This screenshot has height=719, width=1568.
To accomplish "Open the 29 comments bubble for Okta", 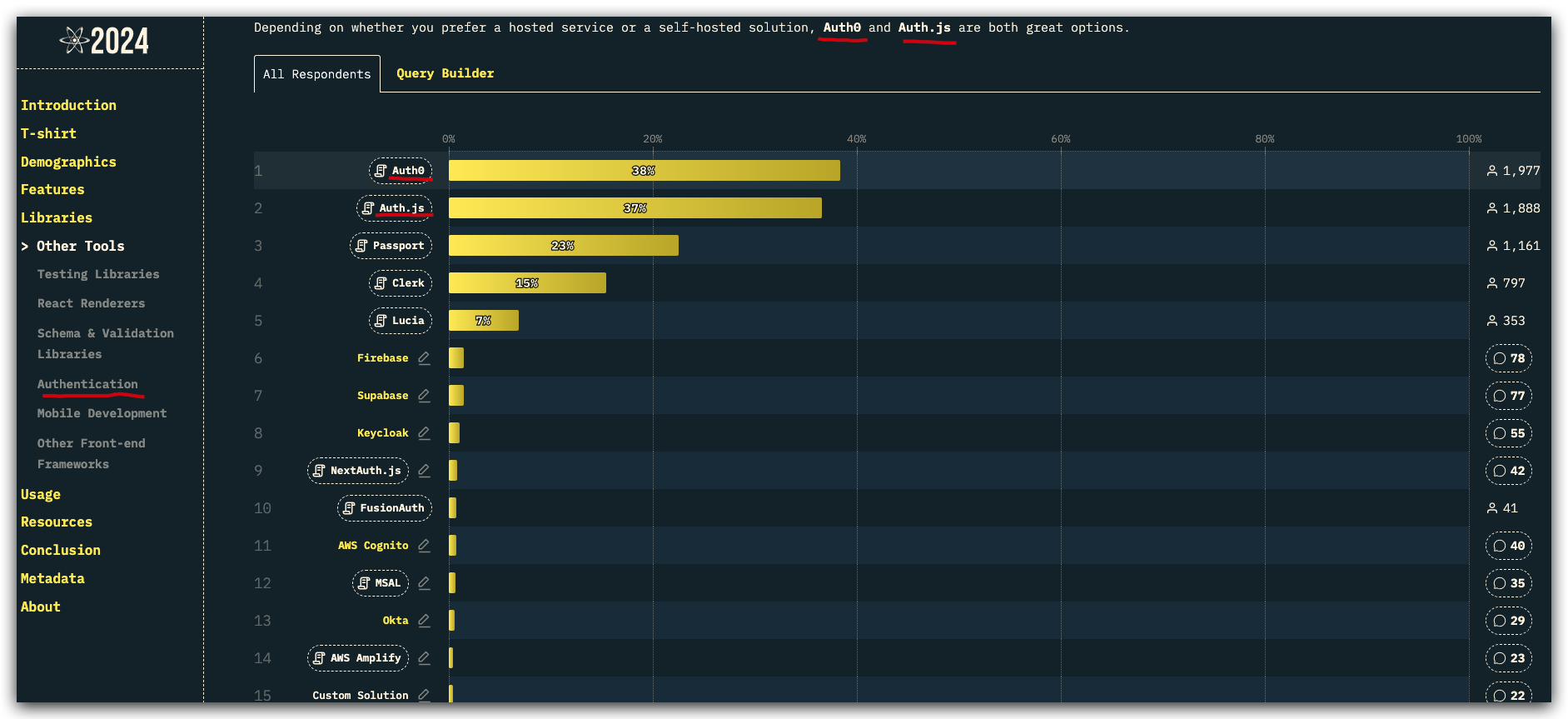I will (x=1509, y=621).
